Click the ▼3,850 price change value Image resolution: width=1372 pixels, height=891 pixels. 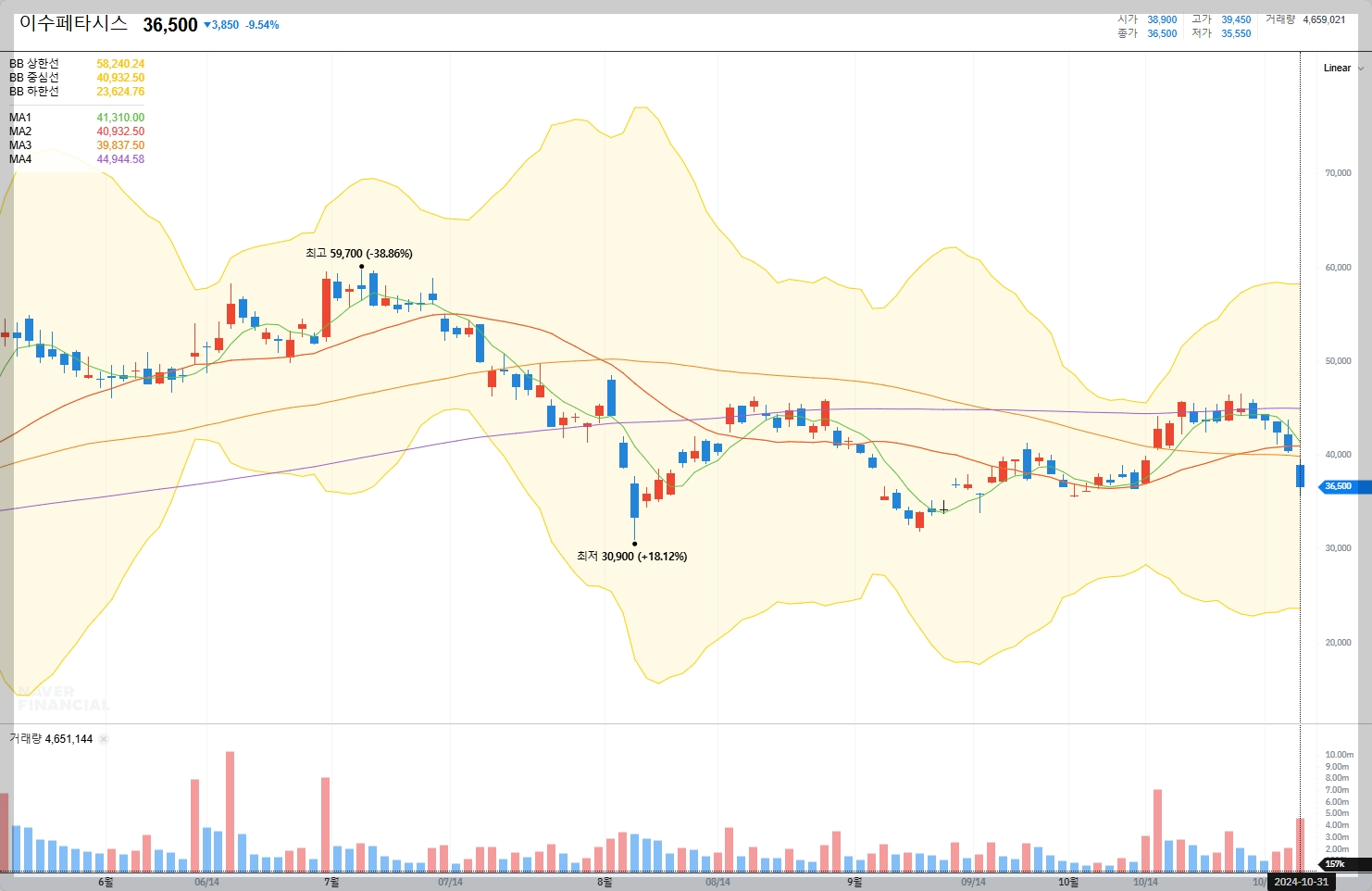click(x=221, y=25)
